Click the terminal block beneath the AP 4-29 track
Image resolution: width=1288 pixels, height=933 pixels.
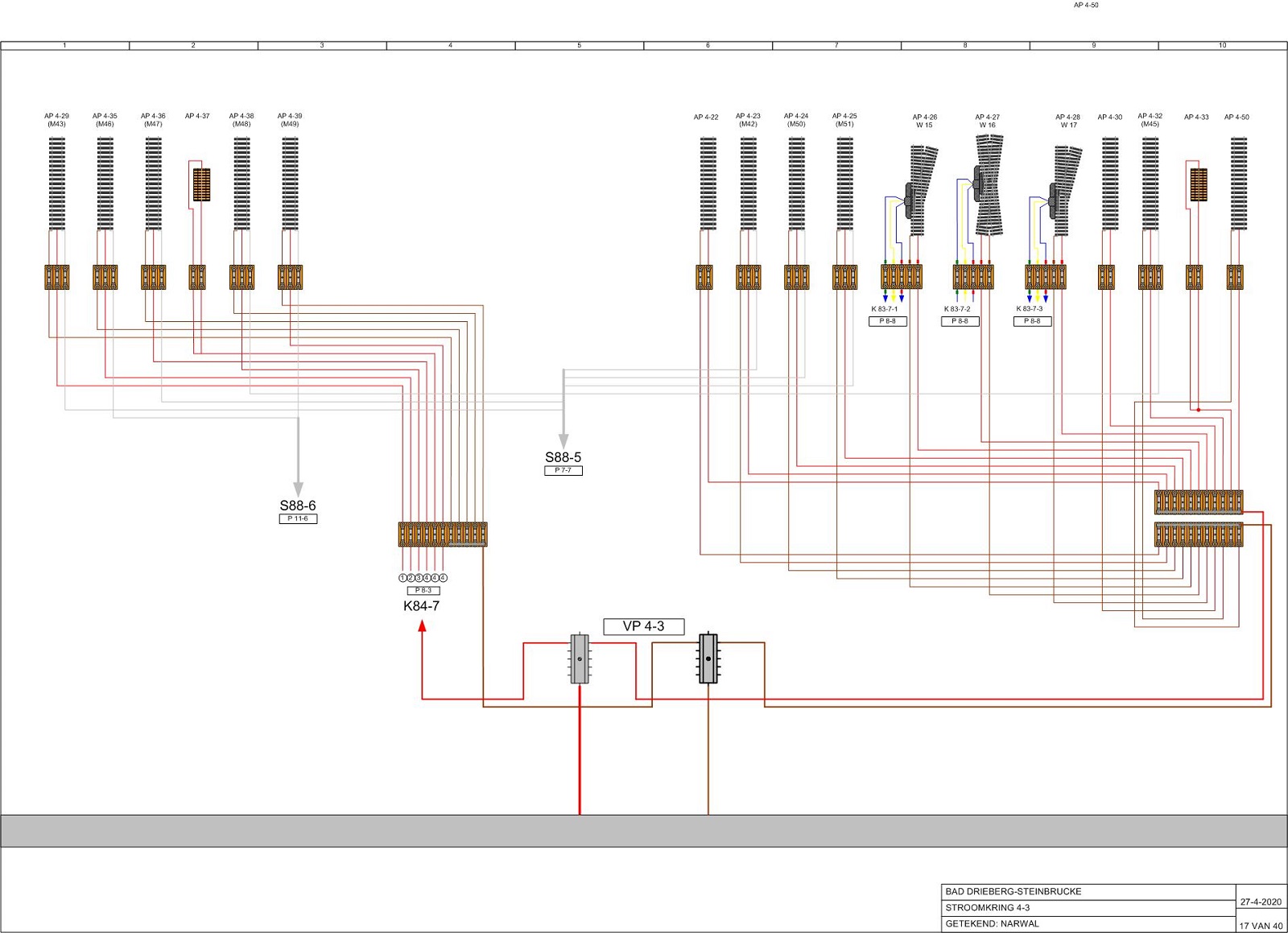point(57,277)
